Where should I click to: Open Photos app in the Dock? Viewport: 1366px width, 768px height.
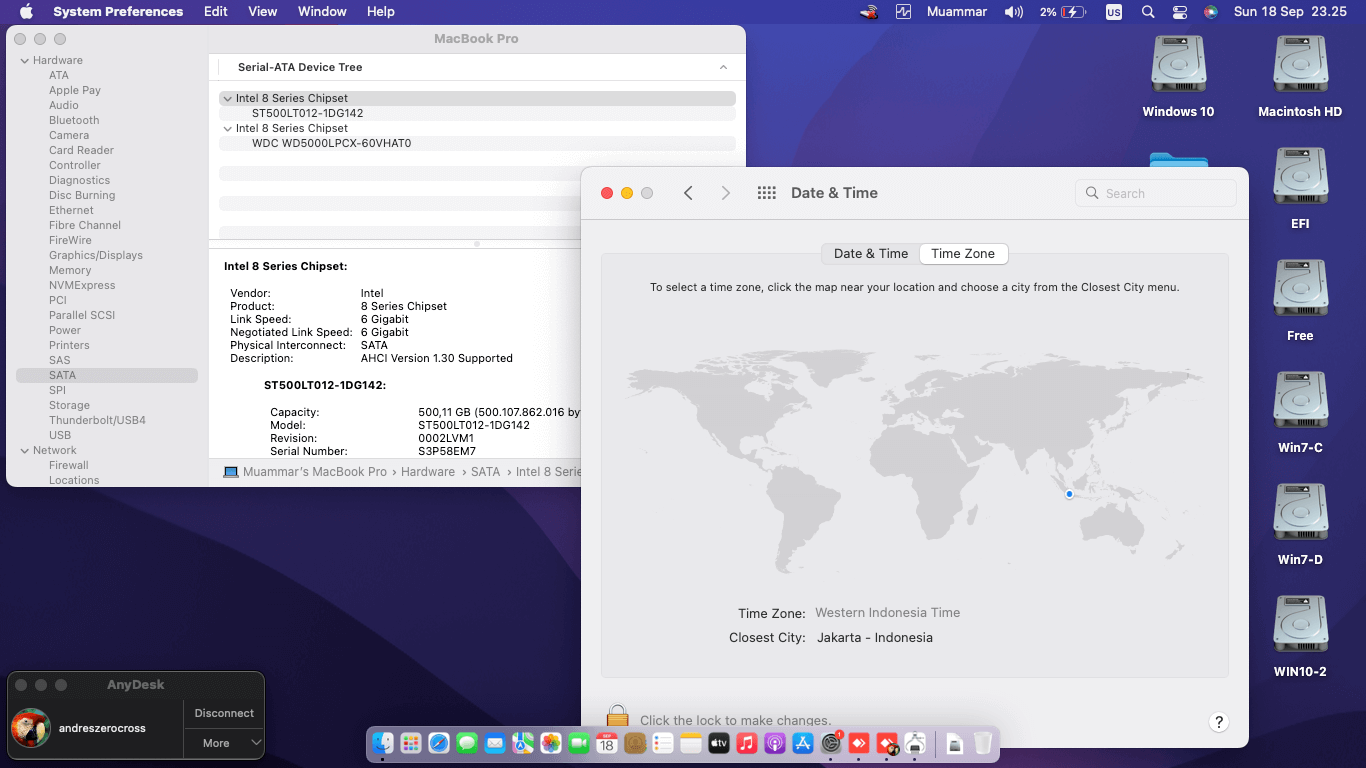click(551, 743)
